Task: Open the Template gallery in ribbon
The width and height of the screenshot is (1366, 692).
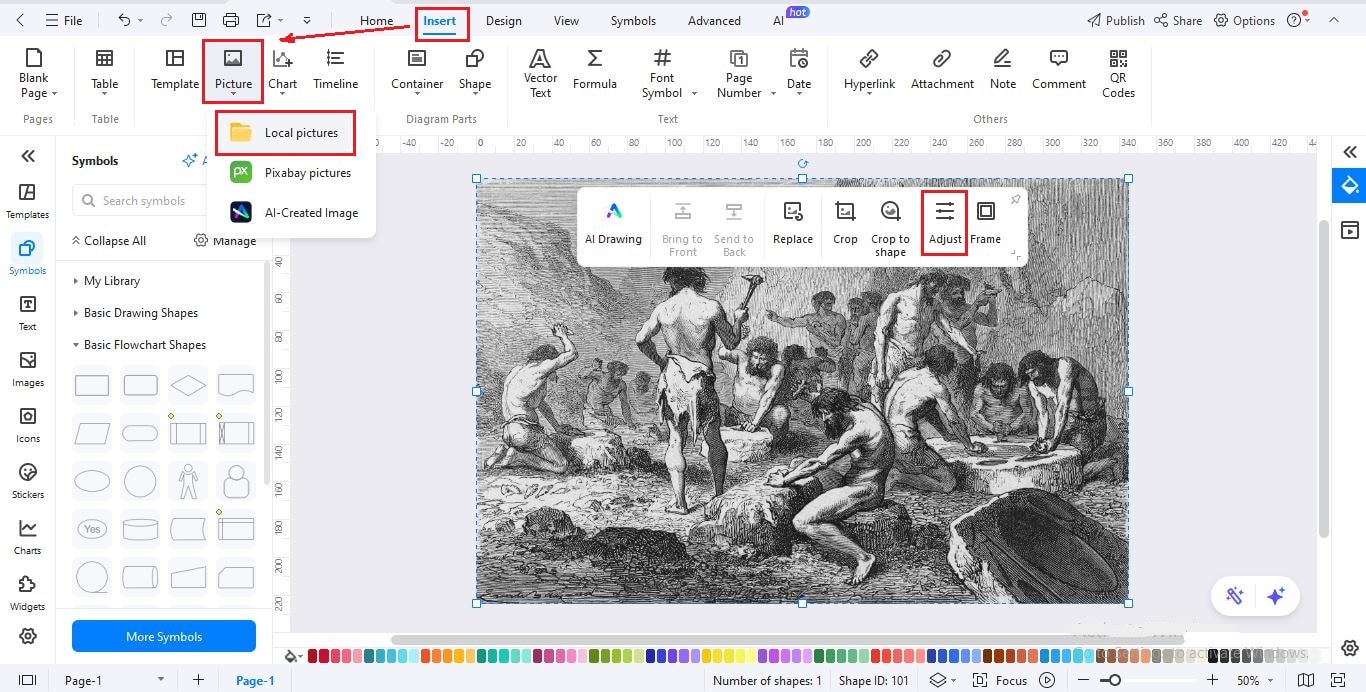Action: 175,70
